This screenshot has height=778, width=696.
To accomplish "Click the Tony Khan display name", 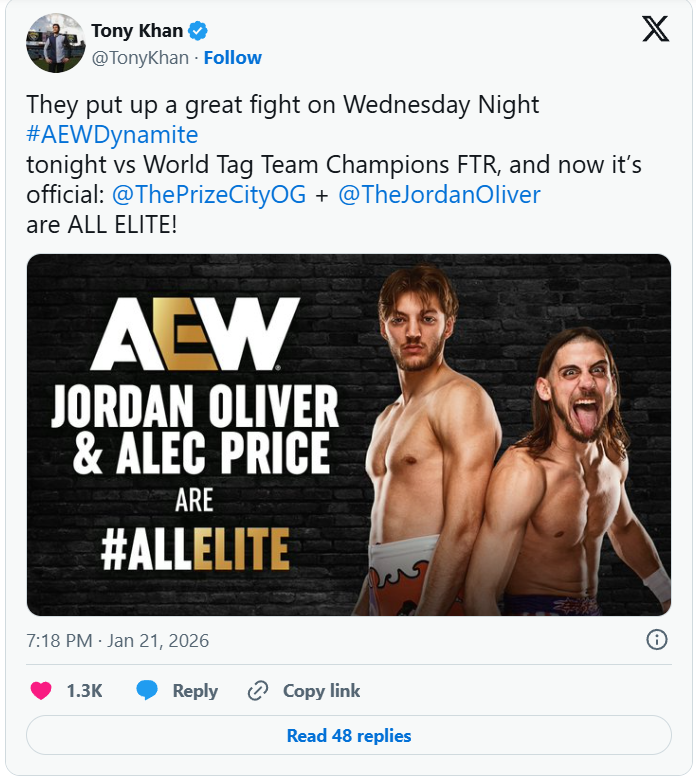I will pos(137,32).
